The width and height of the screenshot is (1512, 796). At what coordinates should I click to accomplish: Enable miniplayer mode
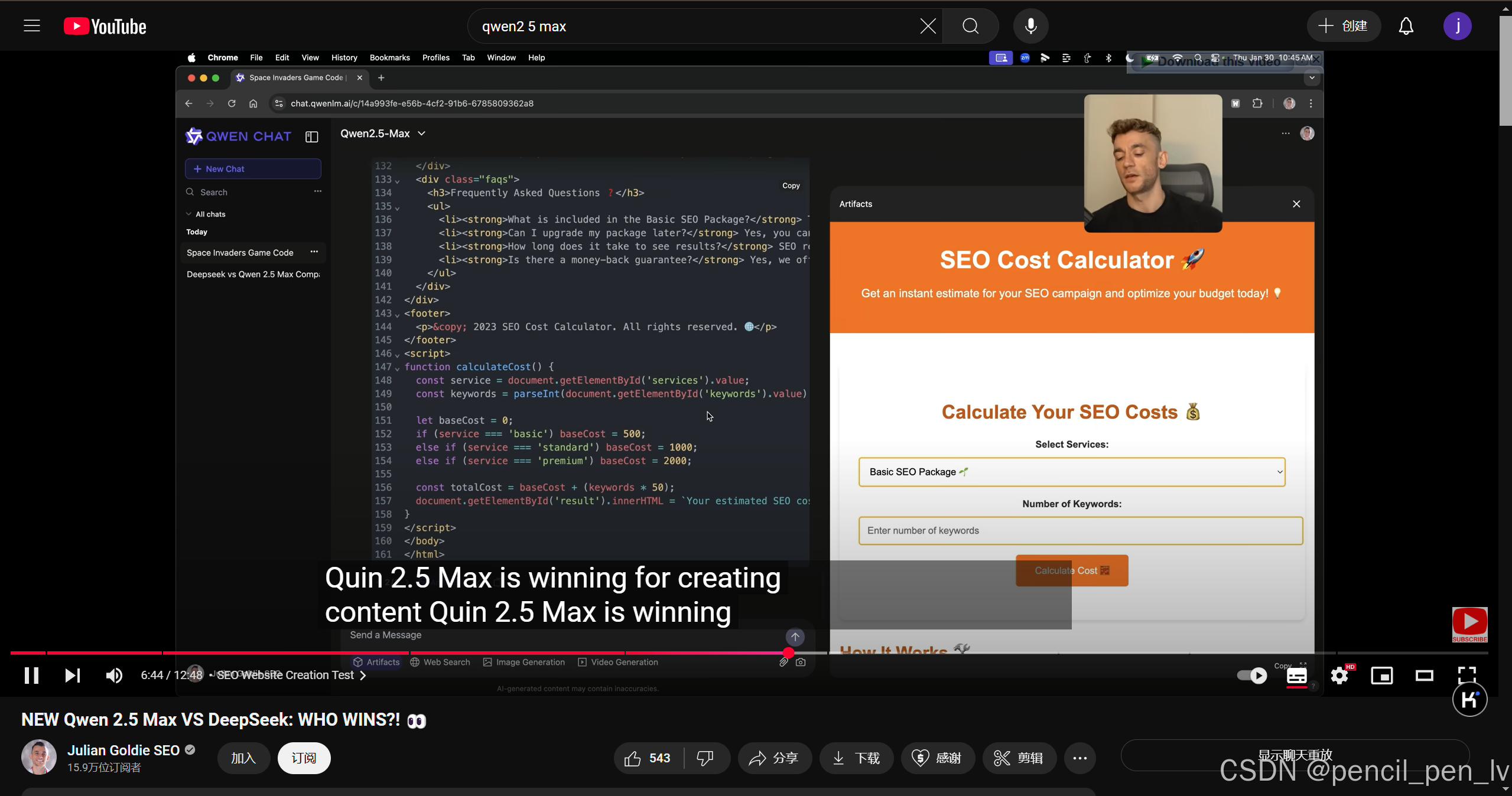(x=1381, y=676)
